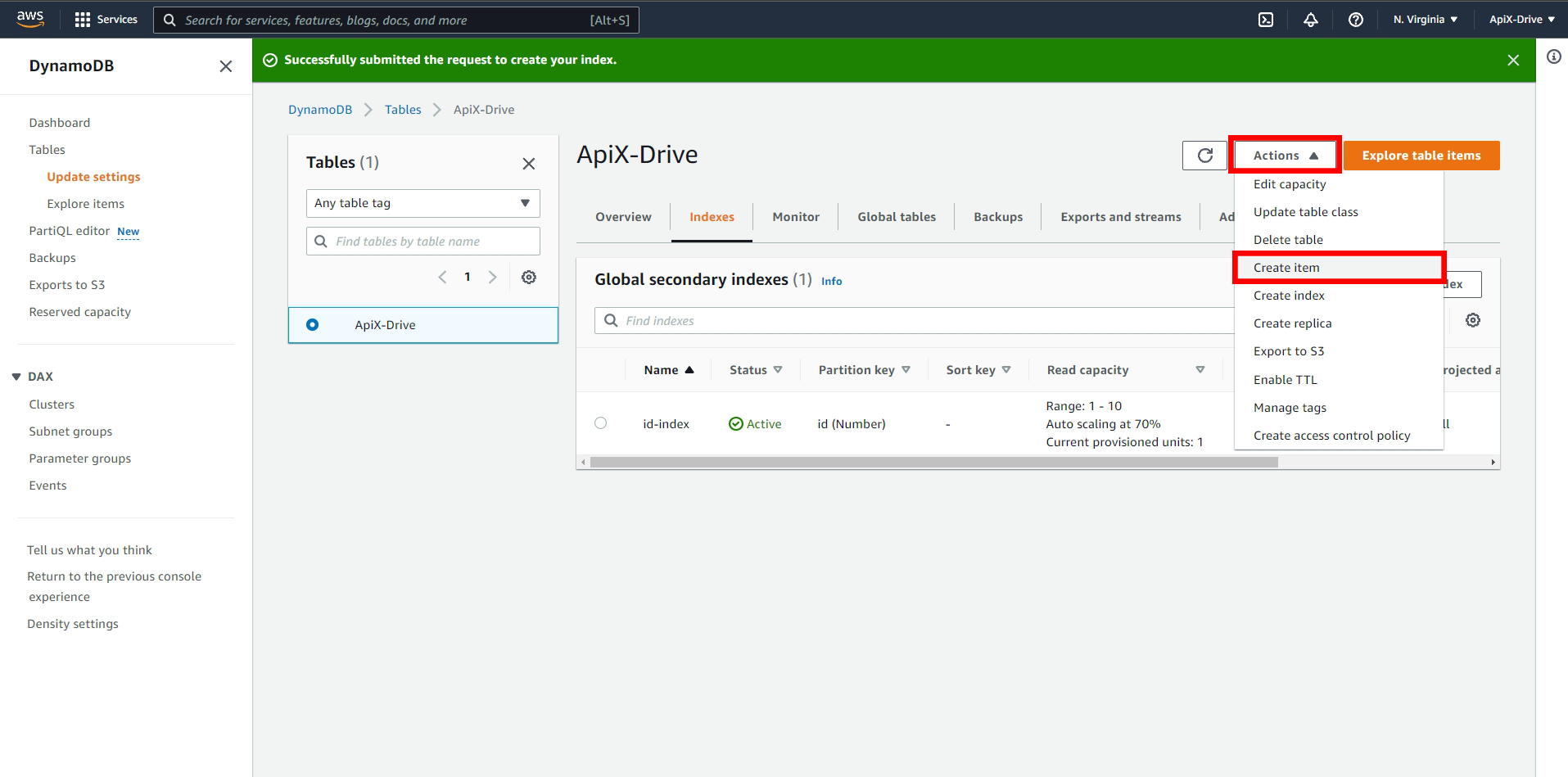Close the DynamoDB side navigation
The width and height of the screenshot is (1568, 777).
(x=226, y=66)
